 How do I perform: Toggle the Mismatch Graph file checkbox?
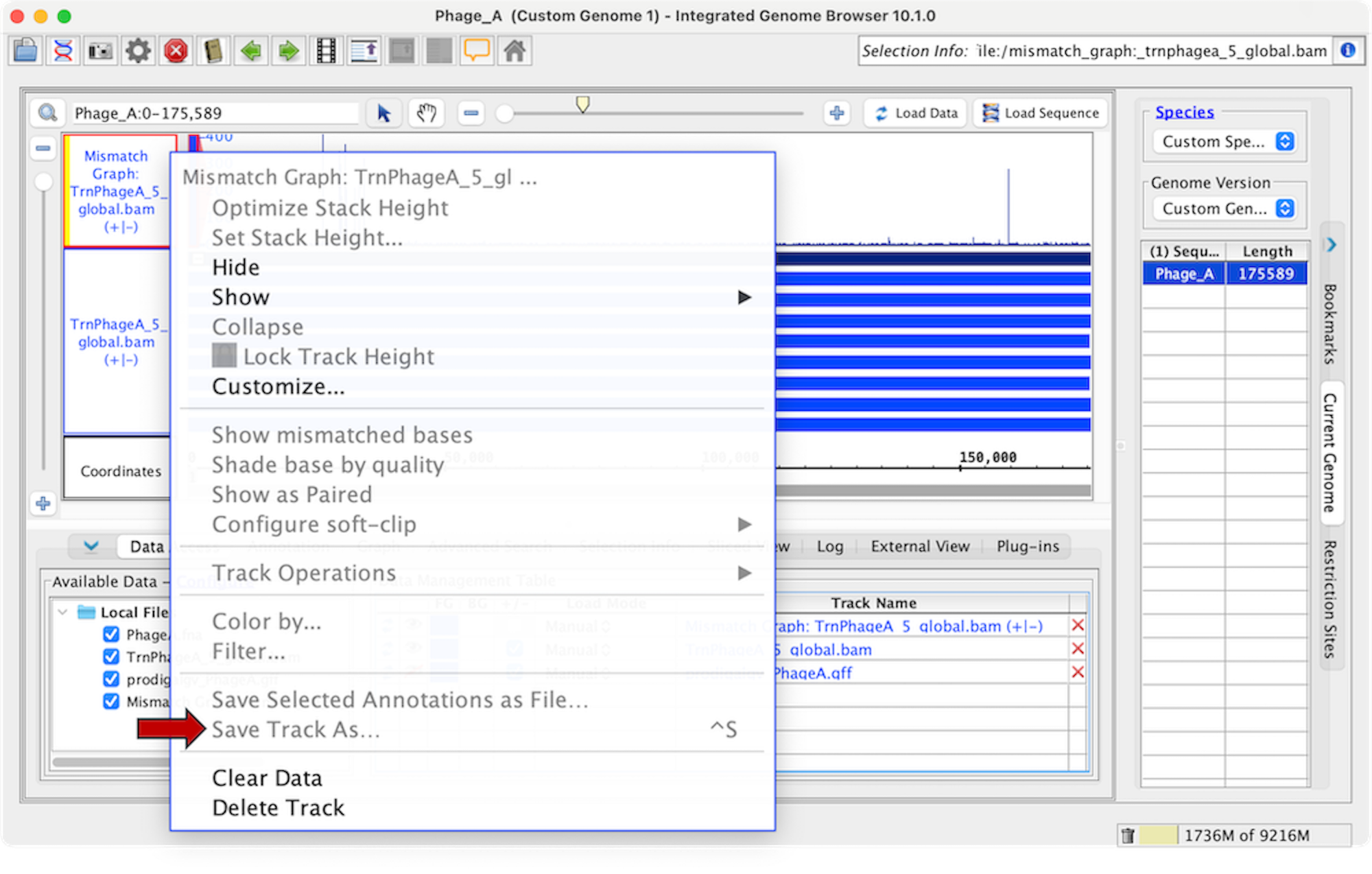point(111,701)
